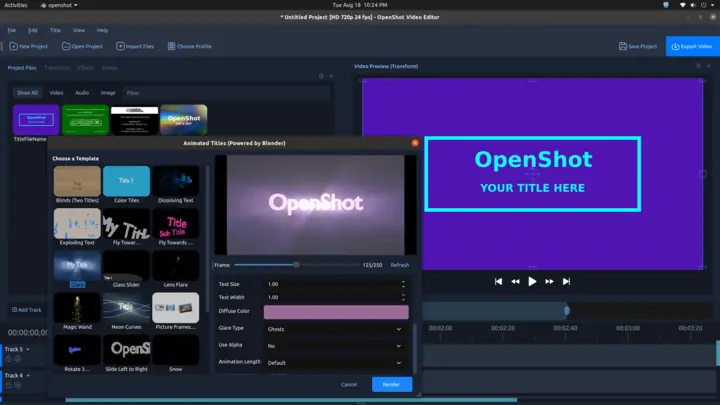720x405 pixels.
Task: Open the network status icon
Action: pyautogui.click(x=683, y=5)
